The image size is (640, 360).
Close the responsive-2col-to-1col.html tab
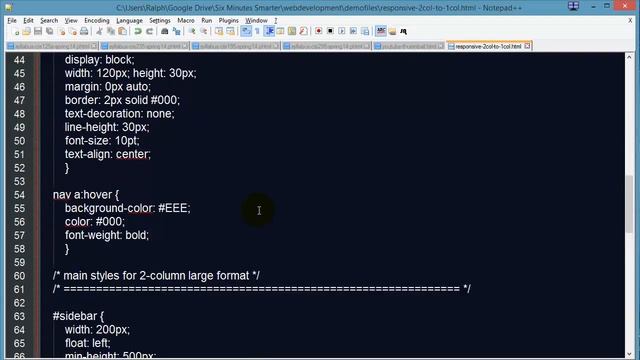pos(527,46)
